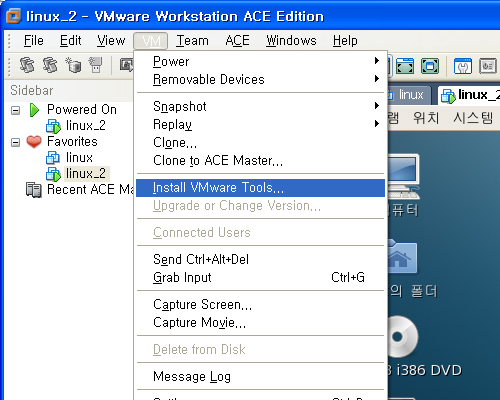Open guest 시스템 menu
This screenshot has height=400, width=500.
[x=473, y=118]
